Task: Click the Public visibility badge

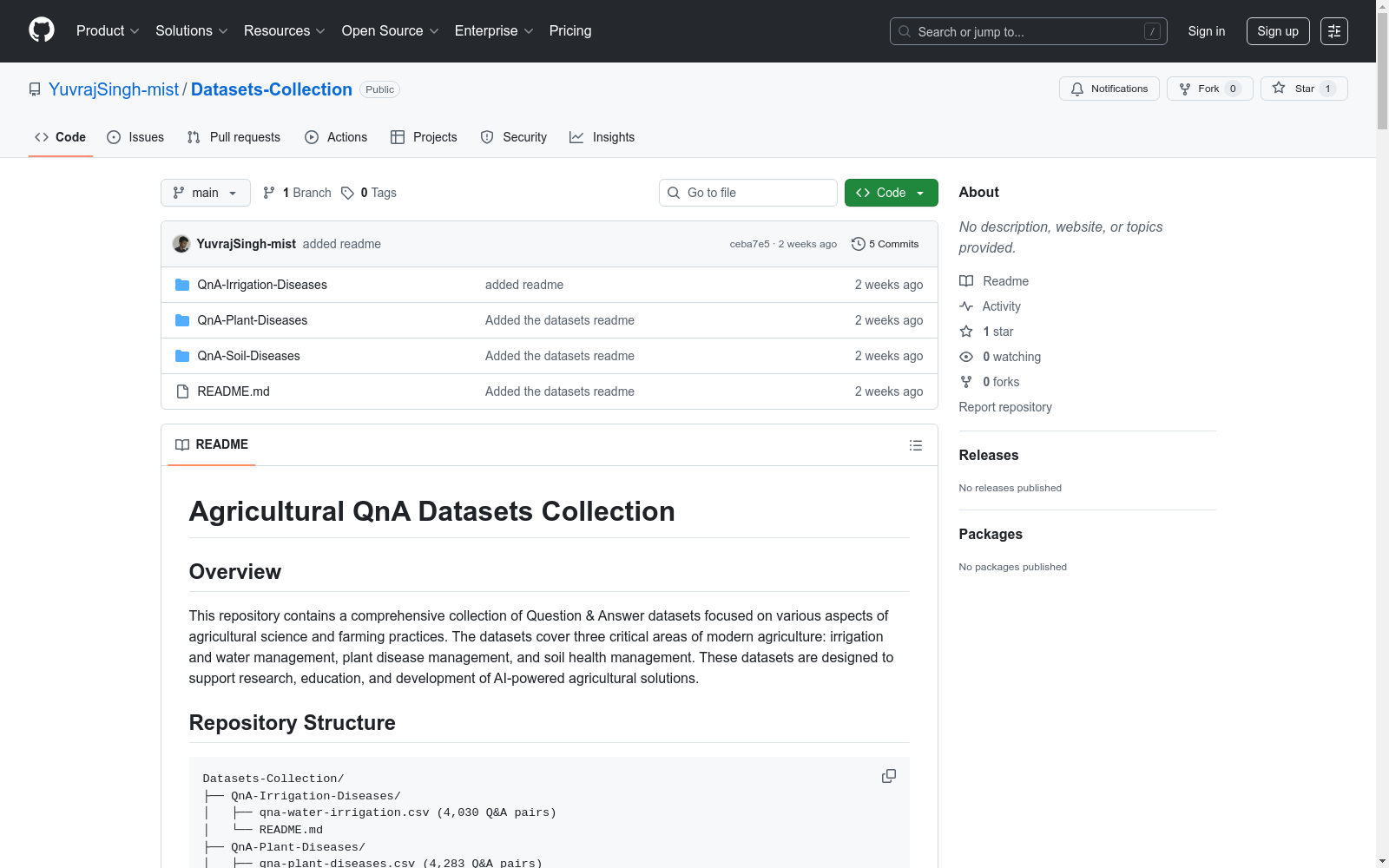Action: click(380, 89)
